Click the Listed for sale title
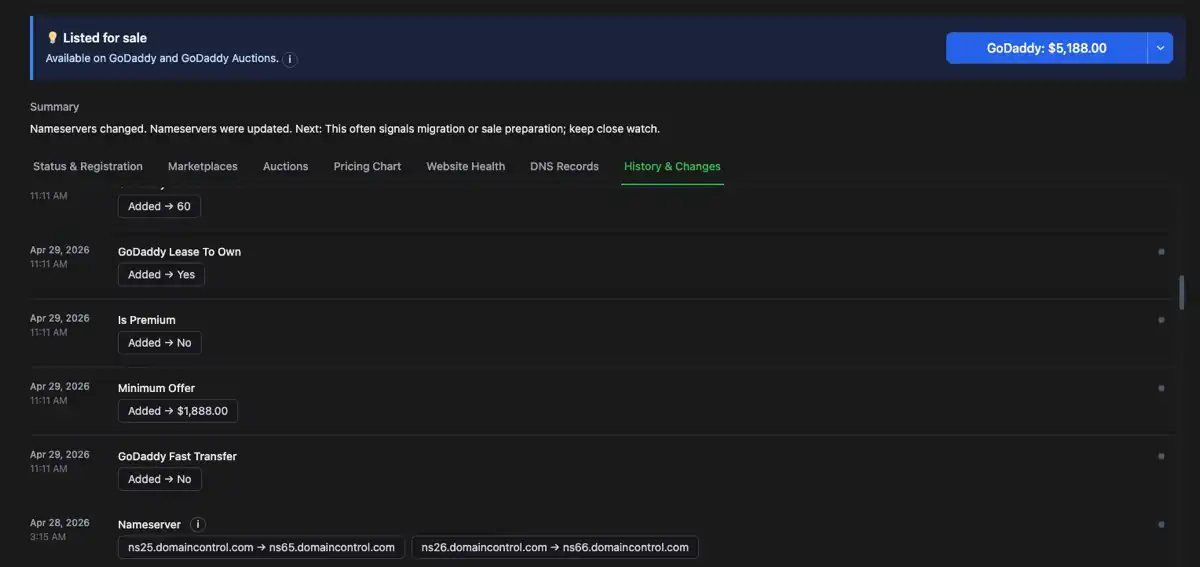 [105, 38]
